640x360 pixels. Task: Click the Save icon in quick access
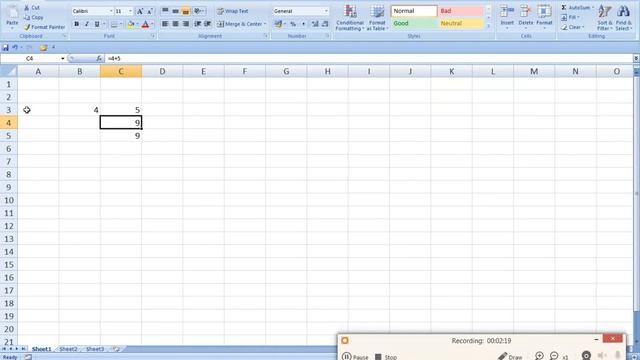click(x=5, y=48)
